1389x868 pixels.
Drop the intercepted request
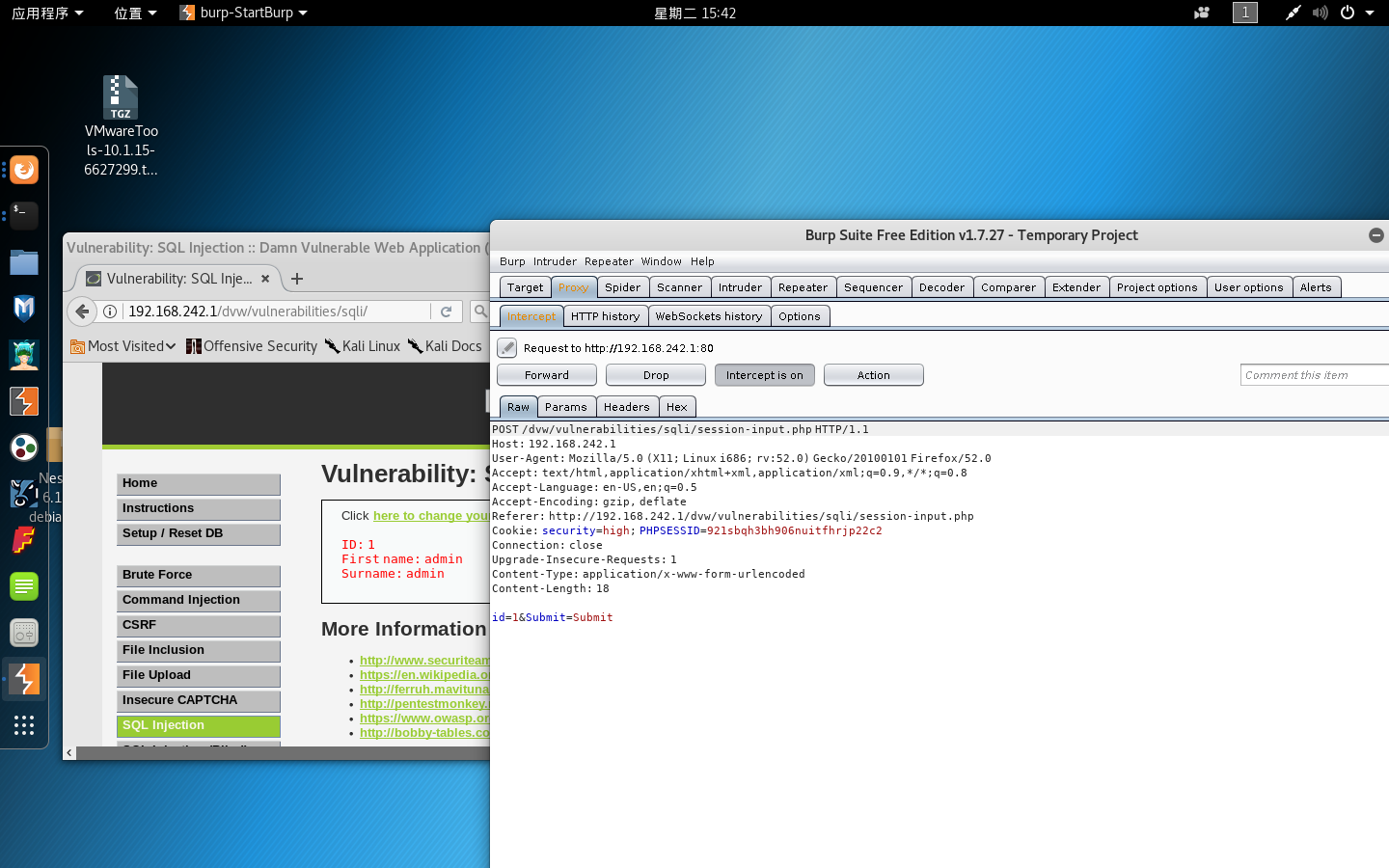[x=656, y=375]
